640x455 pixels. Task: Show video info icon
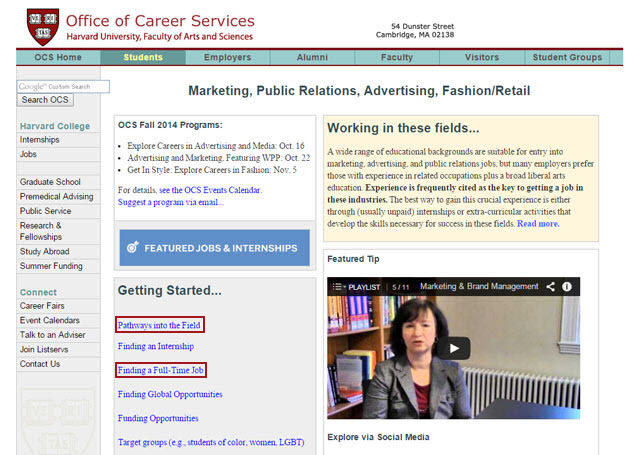pyautogui.click(x=567, y=286)
